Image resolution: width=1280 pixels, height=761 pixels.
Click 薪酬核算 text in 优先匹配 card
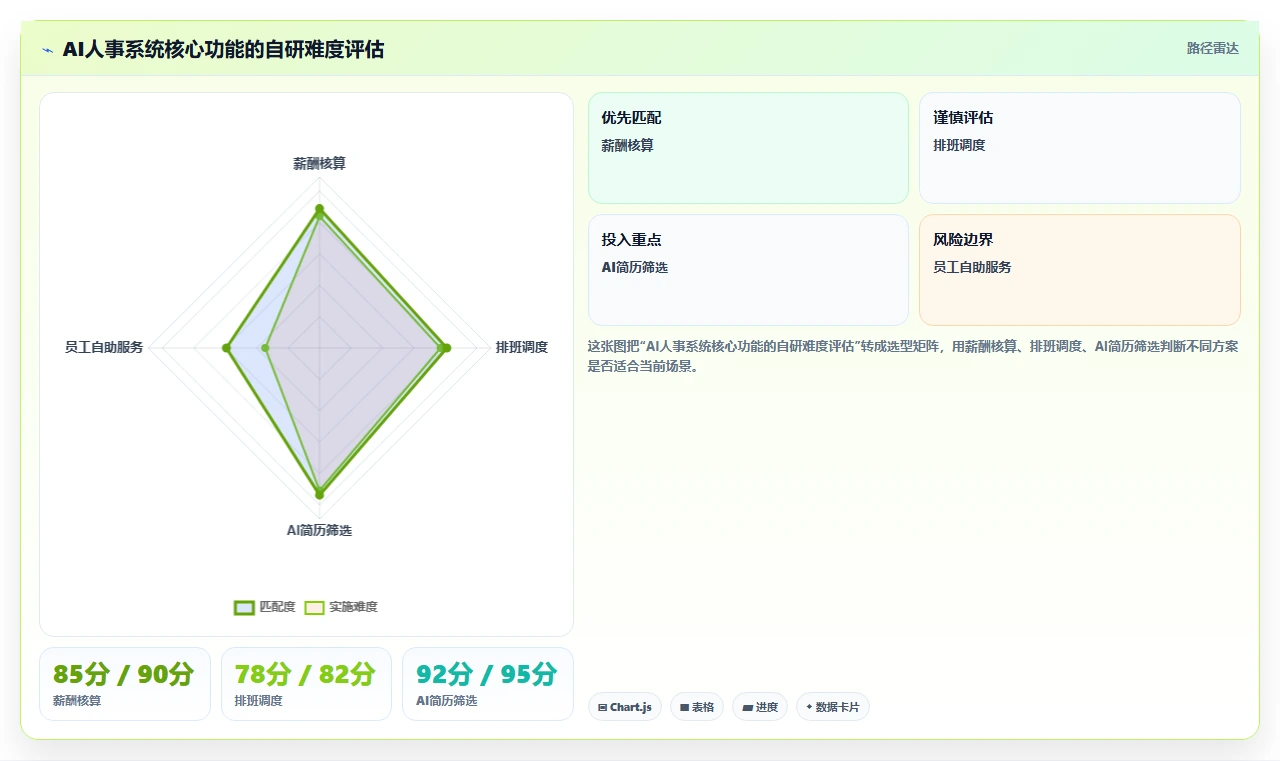pos(627,145)
